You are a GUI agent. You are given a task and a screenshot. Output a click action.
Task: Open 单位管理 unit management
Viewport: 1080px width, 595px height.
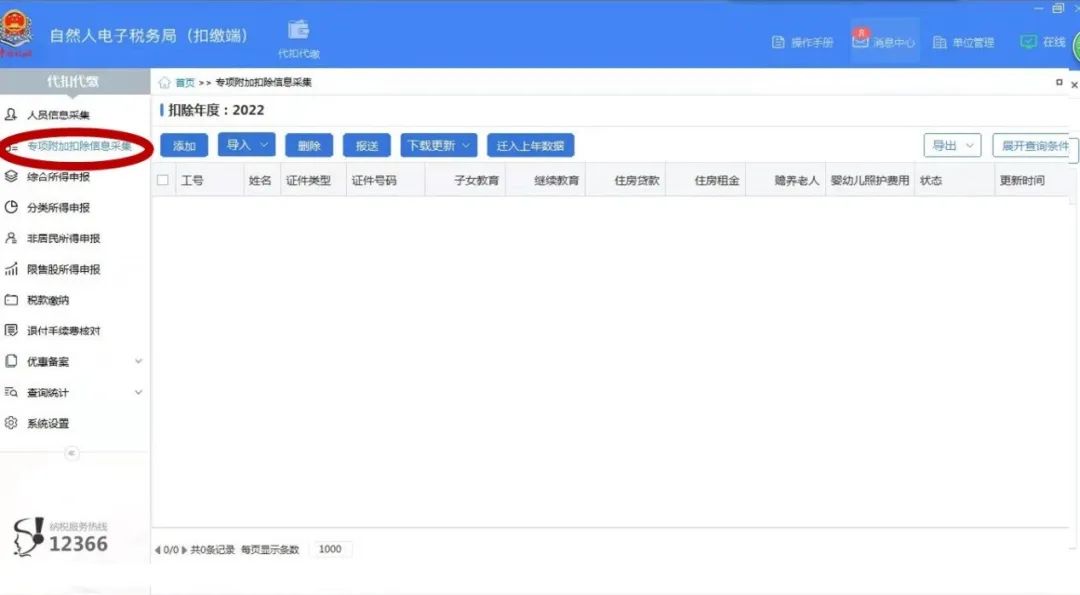click(x=966, y=41)
